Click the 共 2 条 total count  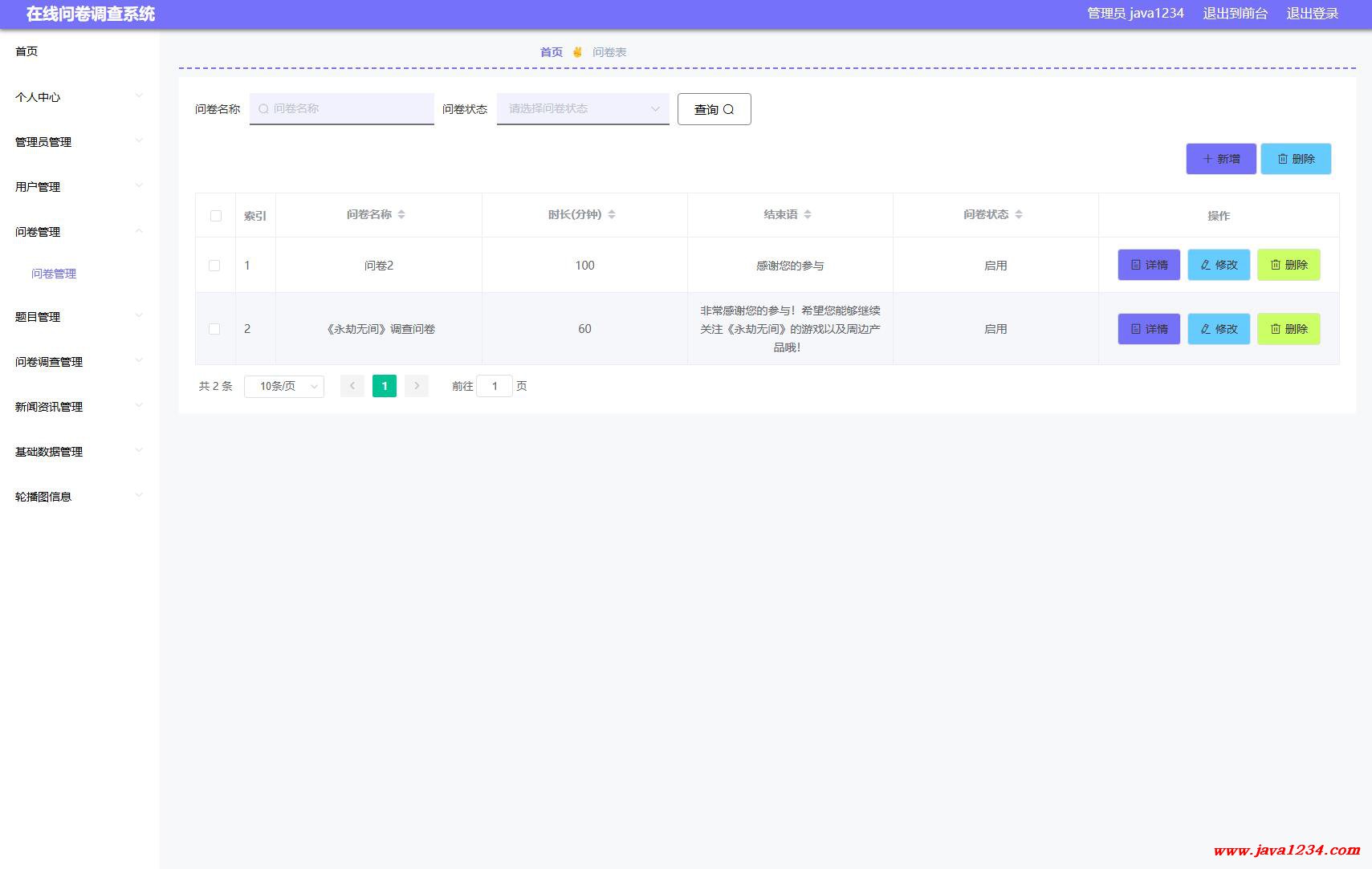coord(216,386)
